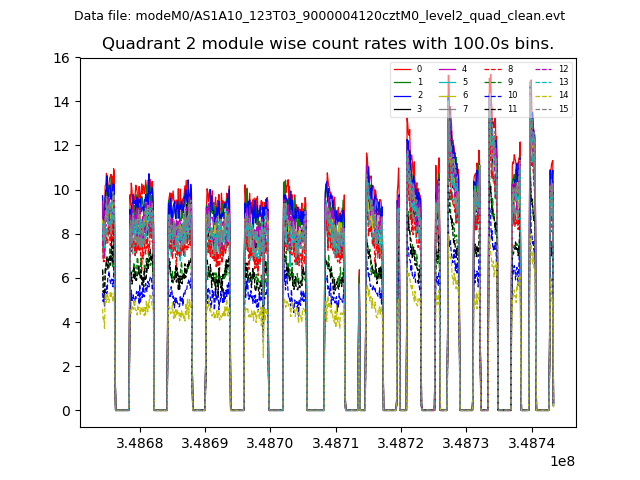Select legend label for module 4
The image size is (640, 480).
(x=464, y=69)
